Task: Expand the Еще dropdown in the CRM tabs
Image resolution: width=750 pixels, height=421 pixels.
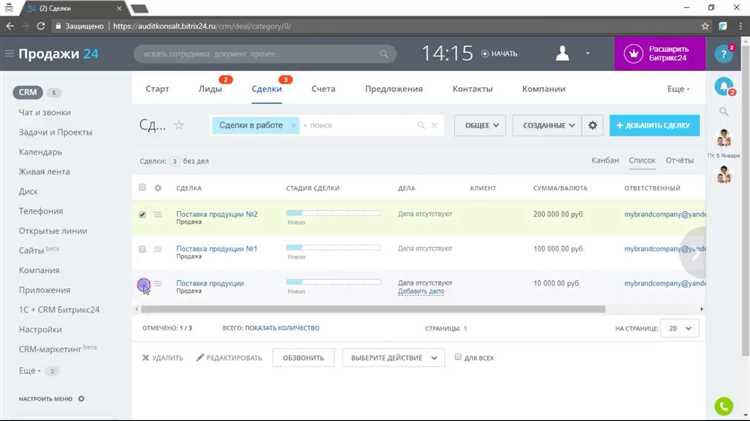Action: (x=678, y=89)
